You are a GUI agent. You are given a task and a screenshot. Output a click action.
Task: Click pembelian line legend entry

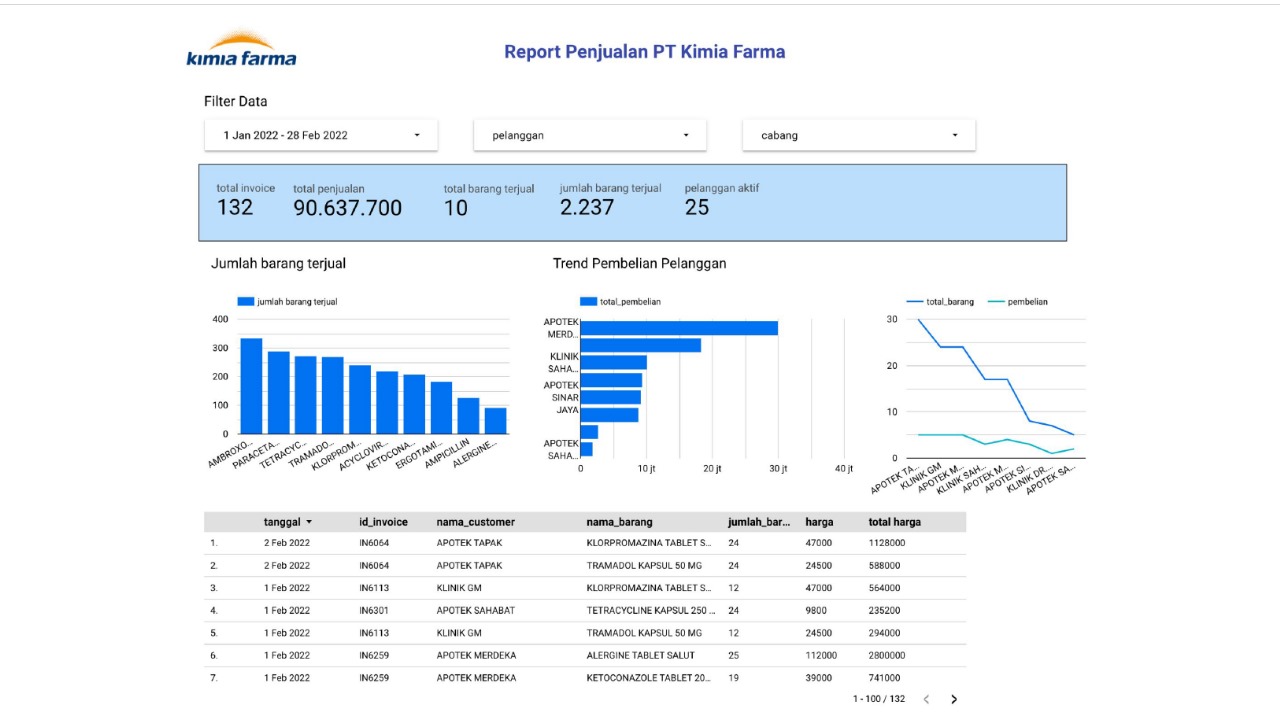coord(1018,301)
